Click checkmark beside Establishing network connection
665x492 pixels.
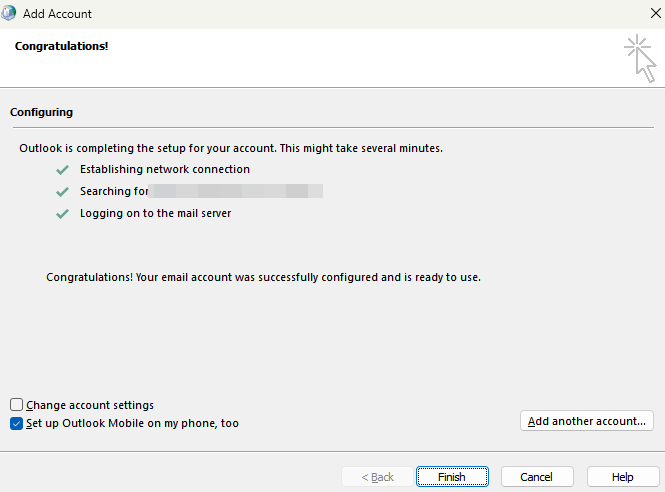63,170
